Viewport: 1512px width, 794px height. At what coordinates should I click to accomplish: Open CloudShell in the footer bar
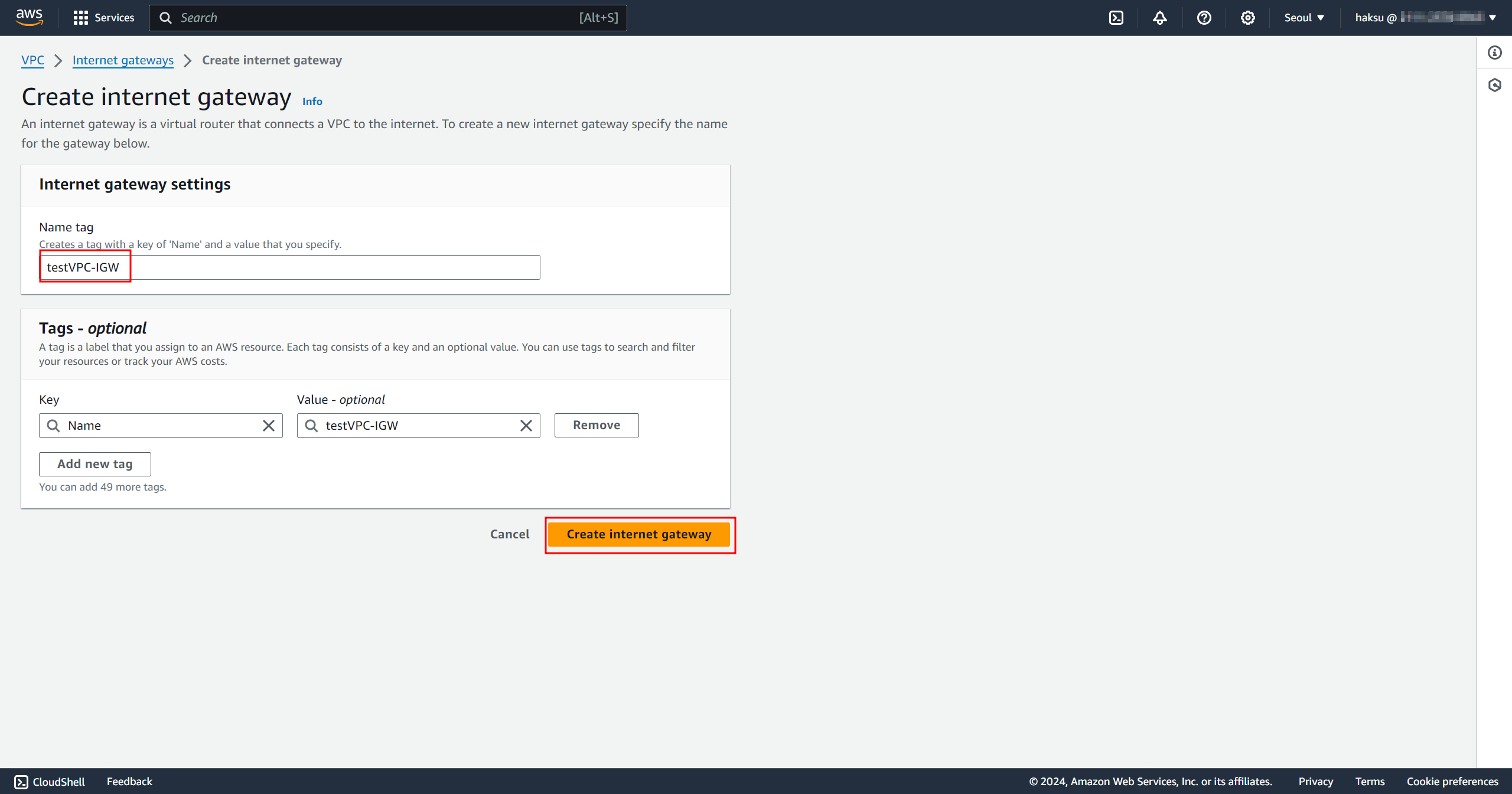click(x=50, y=781)
